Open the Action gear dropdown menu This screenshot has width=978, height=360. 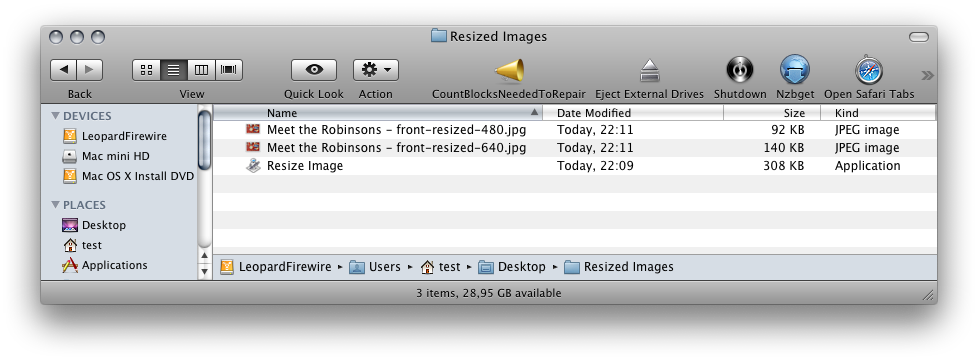click(x=375, y=70)
